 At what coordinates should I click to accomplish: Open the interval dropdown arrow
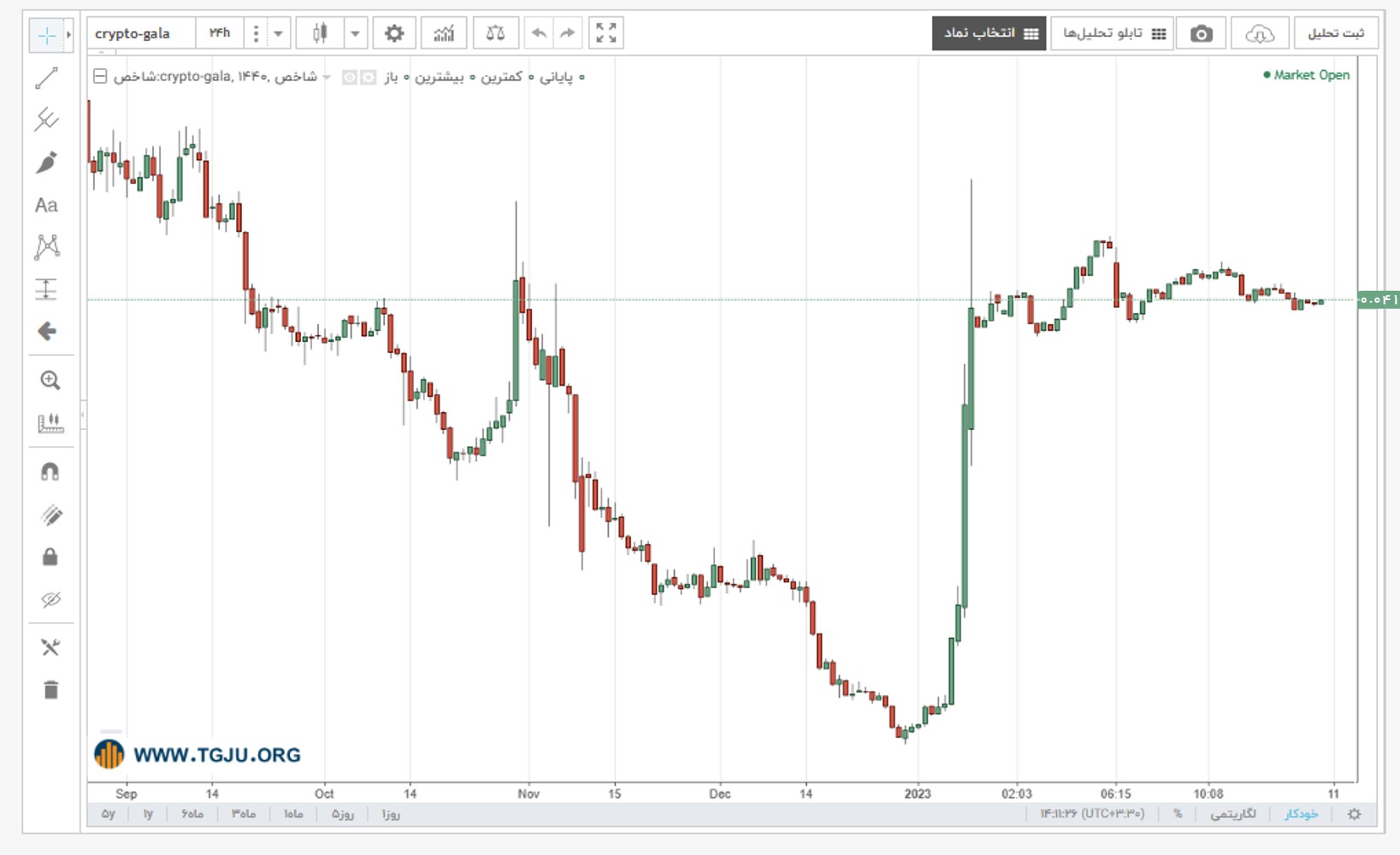(278, 33)
